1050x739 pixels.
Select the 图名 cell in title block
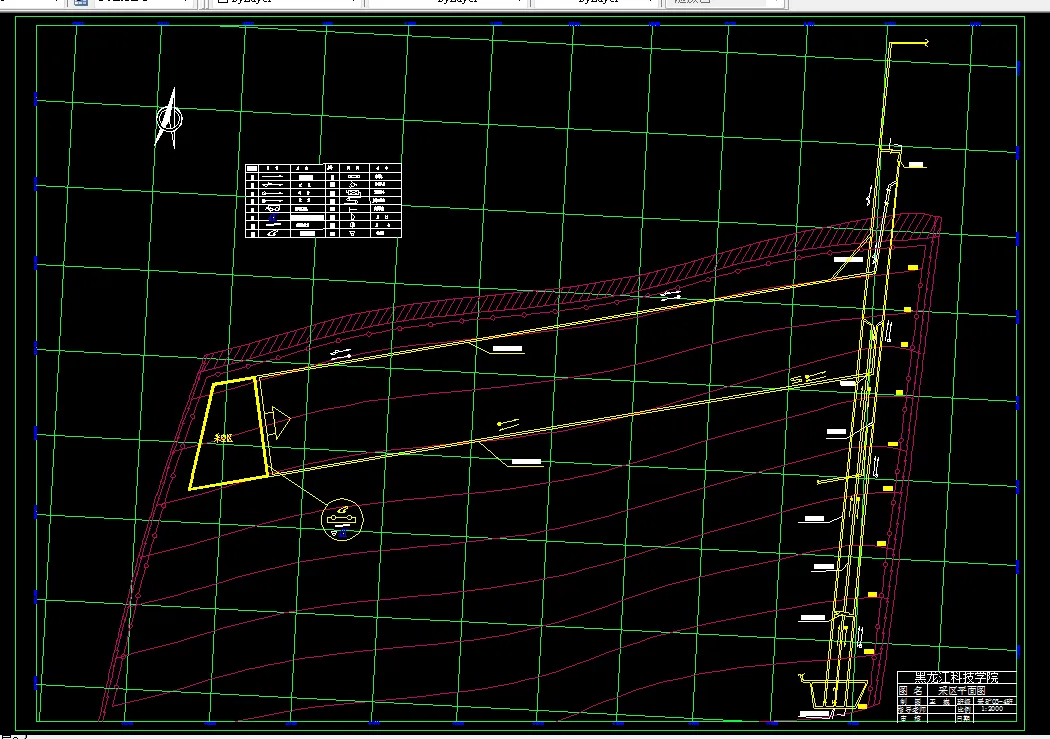coord(911,690)
